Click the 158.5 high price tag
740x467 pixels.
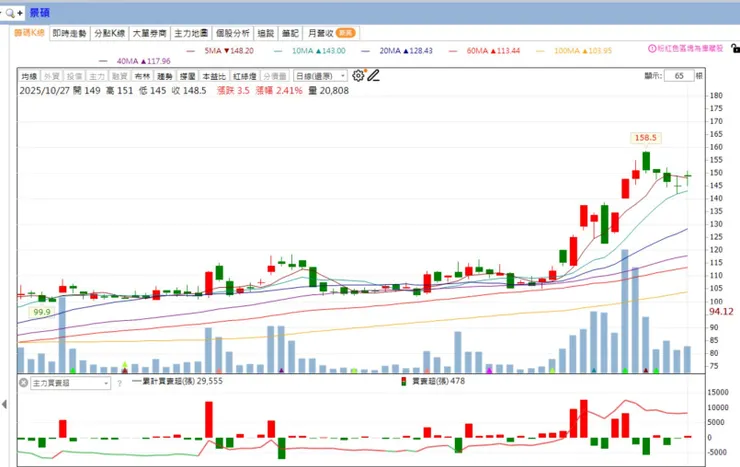[x=646, y=138]
